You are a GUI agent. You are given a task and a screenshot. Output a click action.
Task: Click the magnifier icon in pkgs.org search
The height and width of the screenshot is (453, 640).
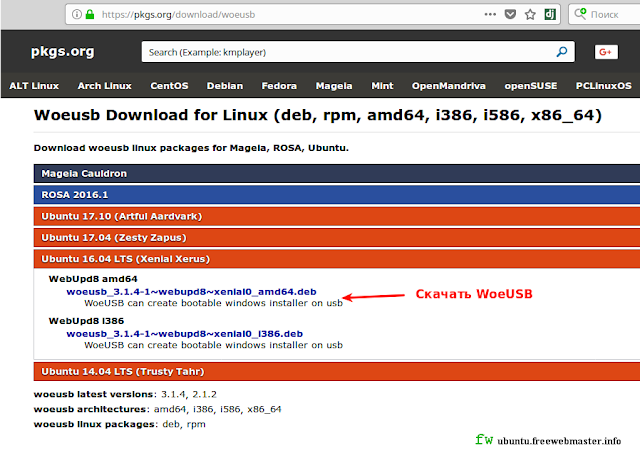tap(562, 52)
